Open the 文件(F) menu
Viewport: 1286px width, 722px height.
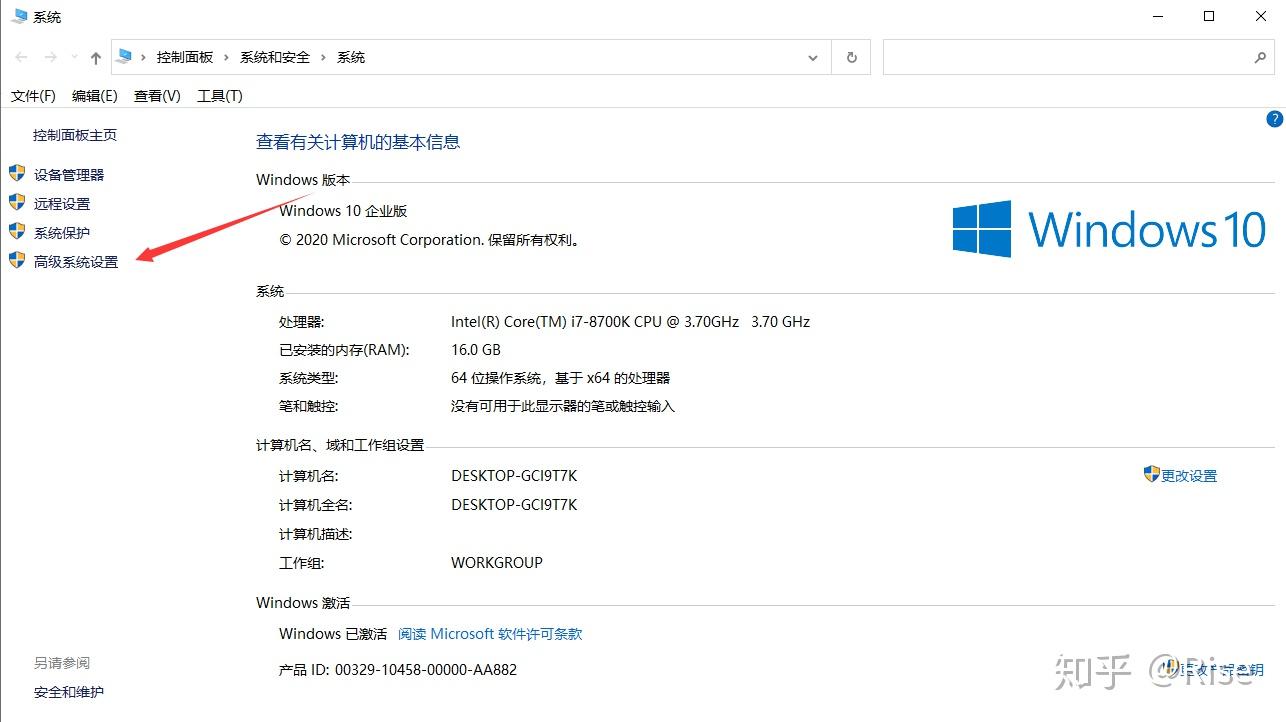click(x=33, y=96)
